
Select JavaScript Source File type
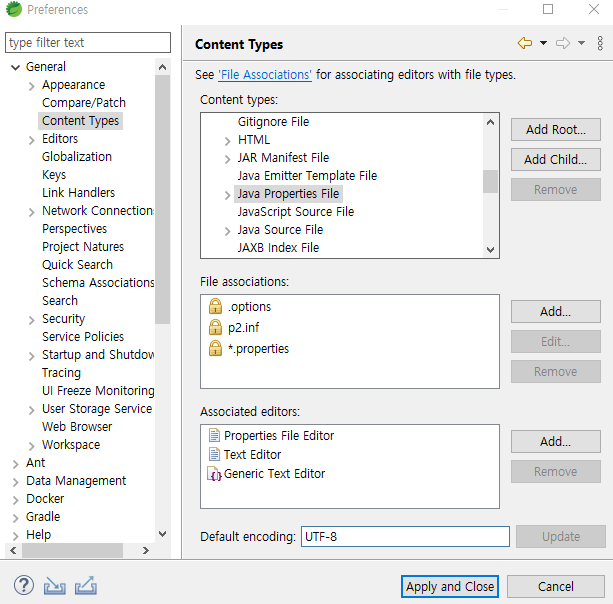296,211
